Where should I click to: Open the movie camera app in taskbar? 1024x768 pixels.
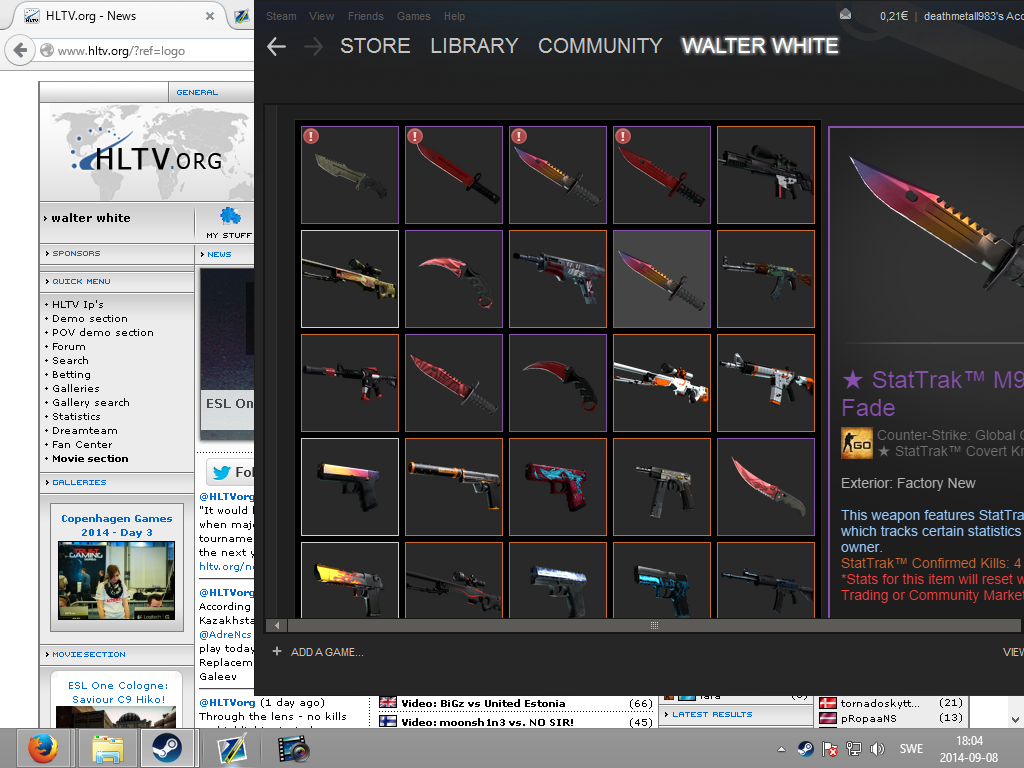tap(293, 749)
